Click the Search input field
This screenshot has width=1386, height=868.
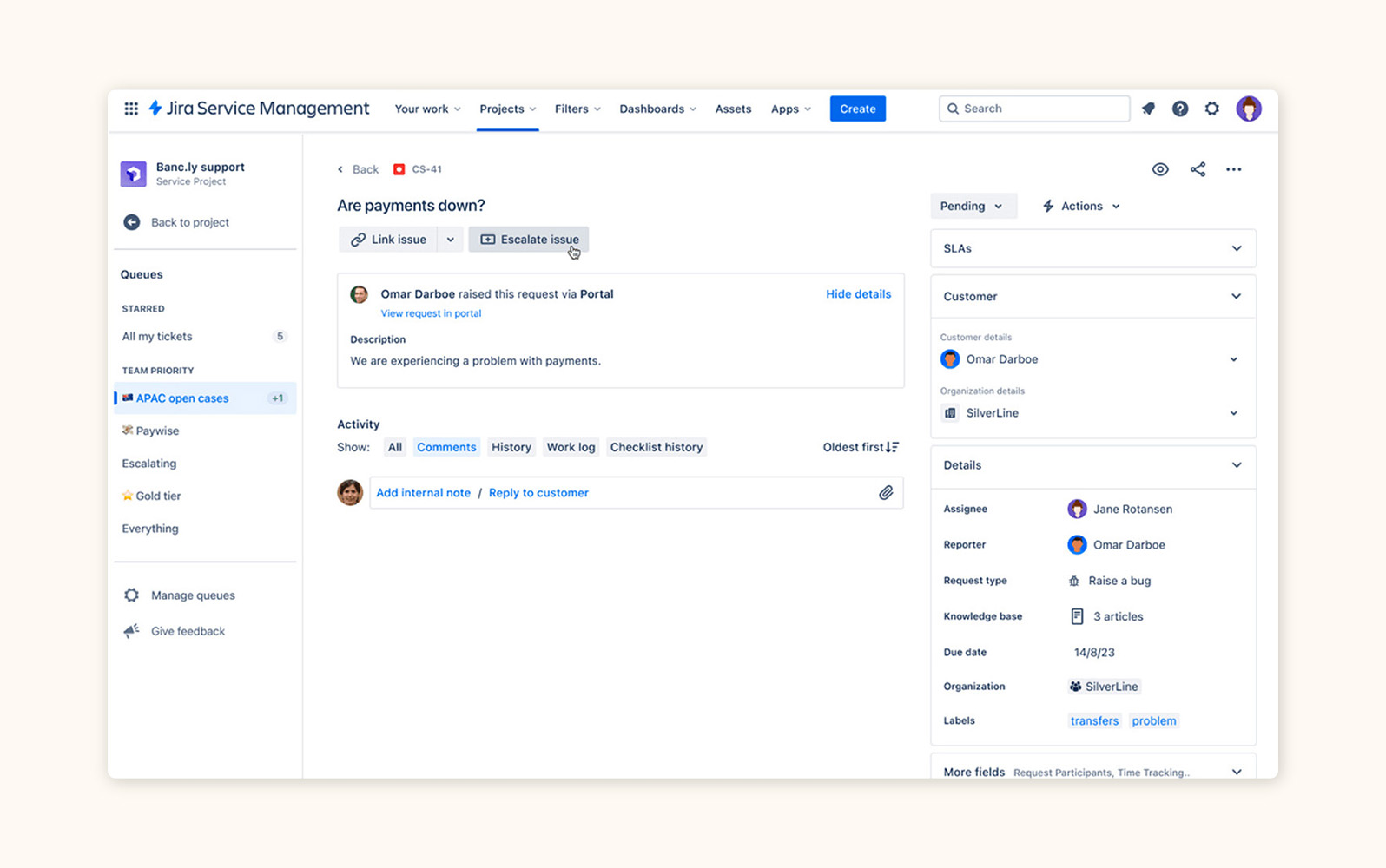coord(1034,108)
